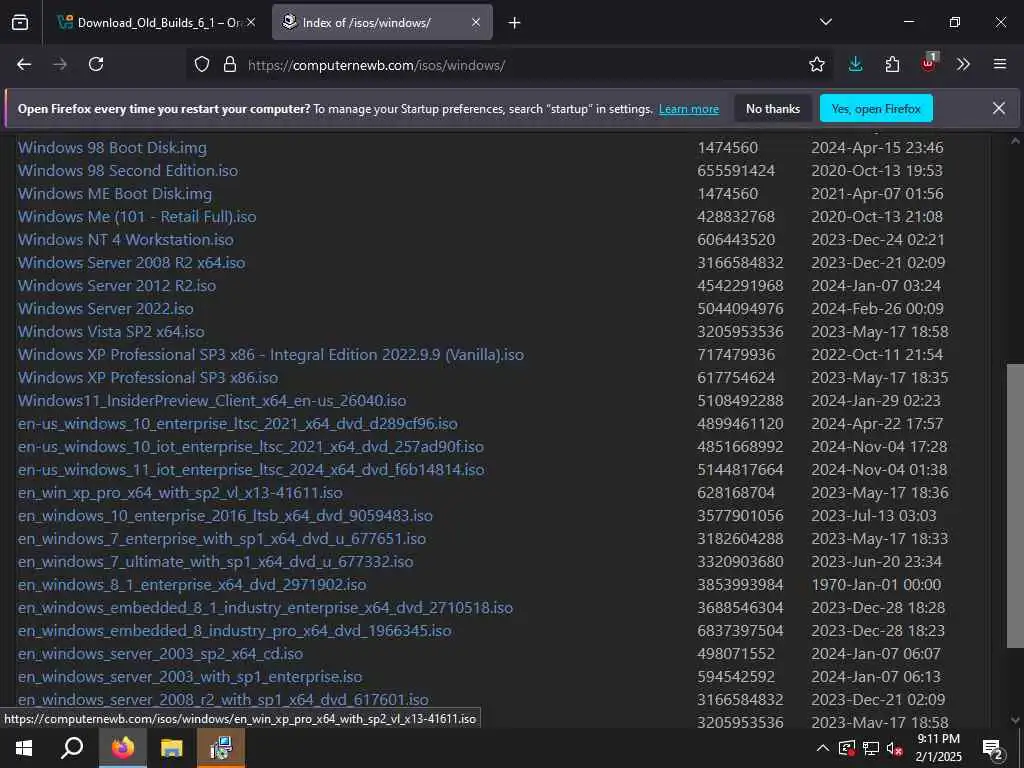Close the Download_Old_Builds_6_1 tab

point(251,22)
